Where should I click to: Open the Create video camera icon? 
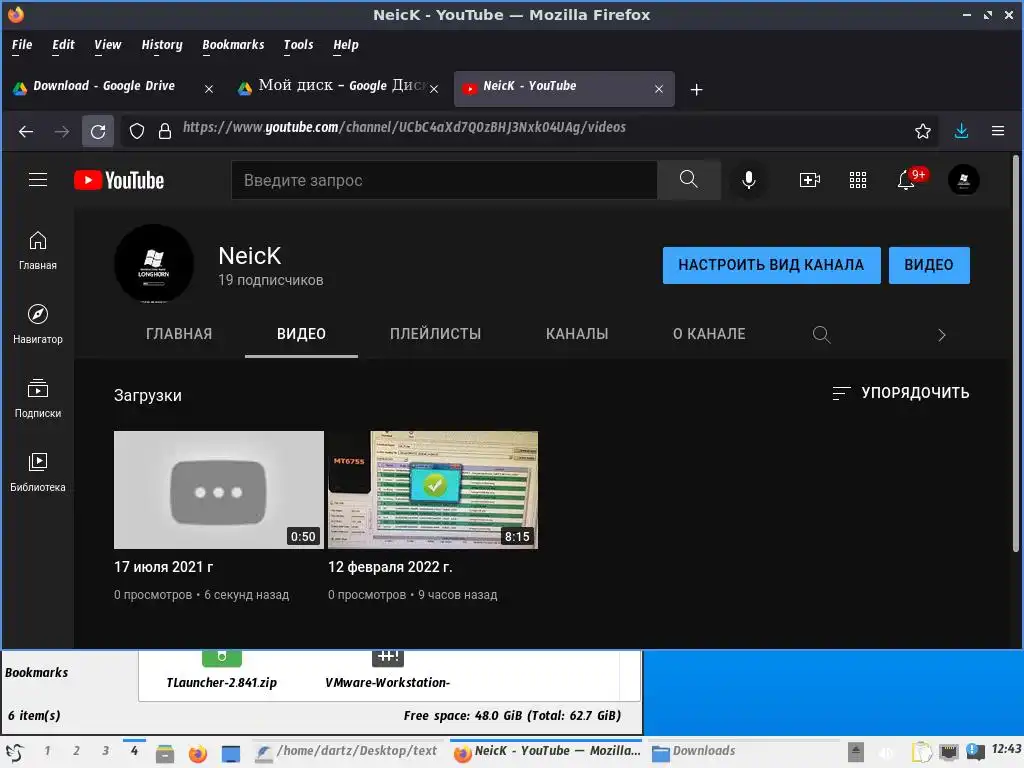pos(810,180)
